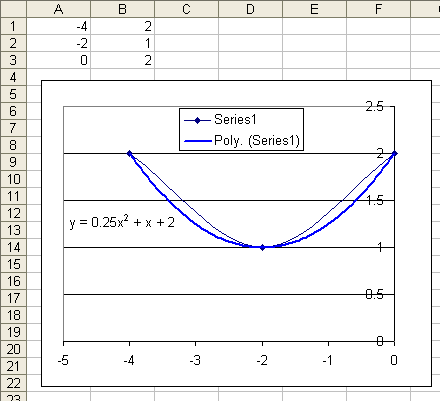Screen dimensions: 440x401
Task: Select row 1 header
Action: point(13,26)
